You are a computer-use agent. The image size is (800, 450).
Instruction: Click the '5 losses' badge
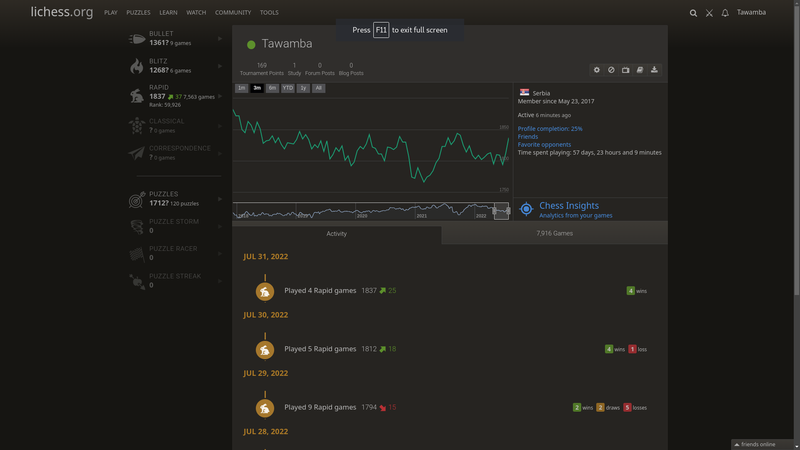[x=635, y=408]
